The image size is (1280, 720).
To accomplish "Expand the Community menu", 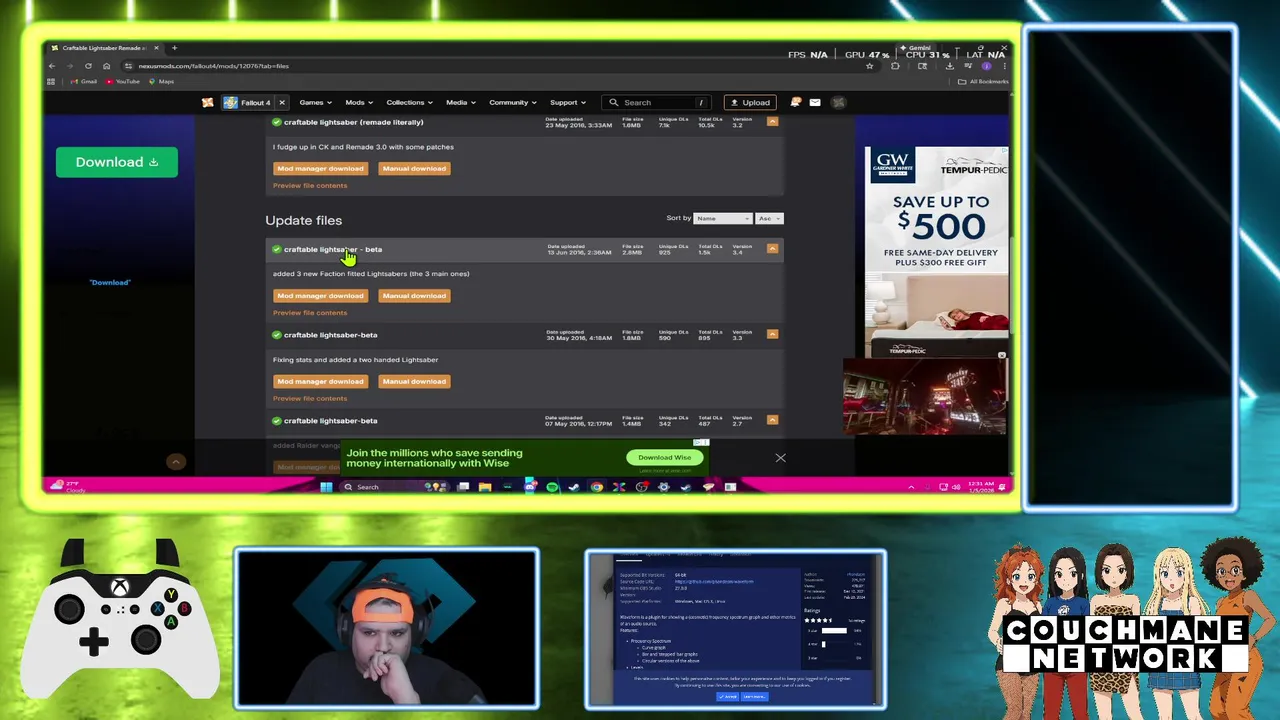I will point(512,102).
